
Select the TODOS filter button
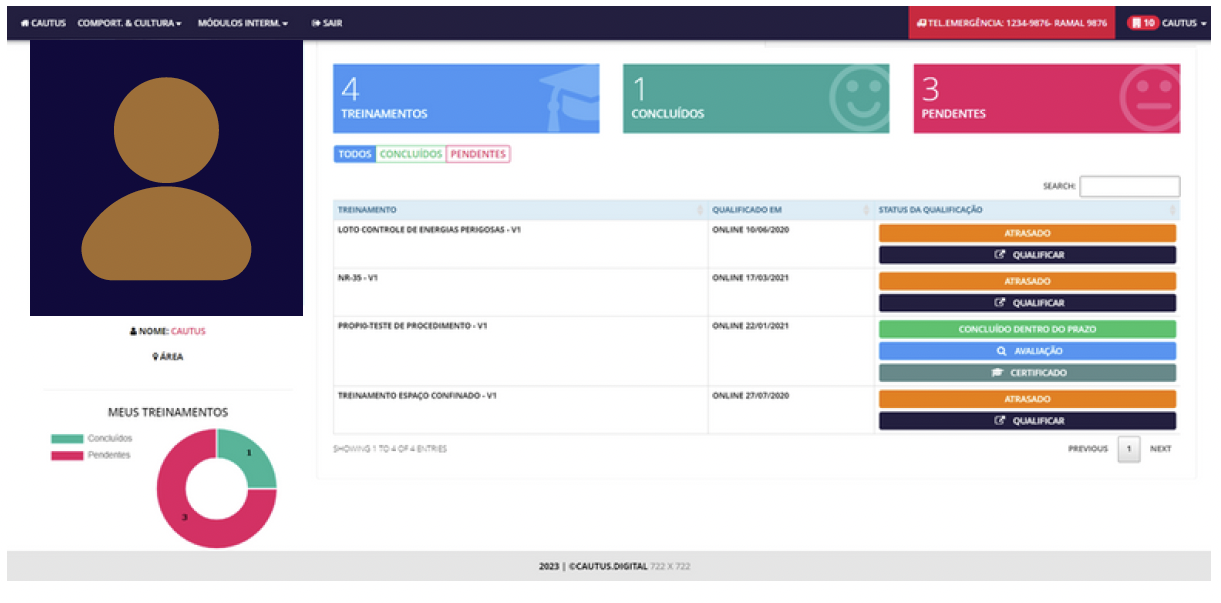pos(354,154)
